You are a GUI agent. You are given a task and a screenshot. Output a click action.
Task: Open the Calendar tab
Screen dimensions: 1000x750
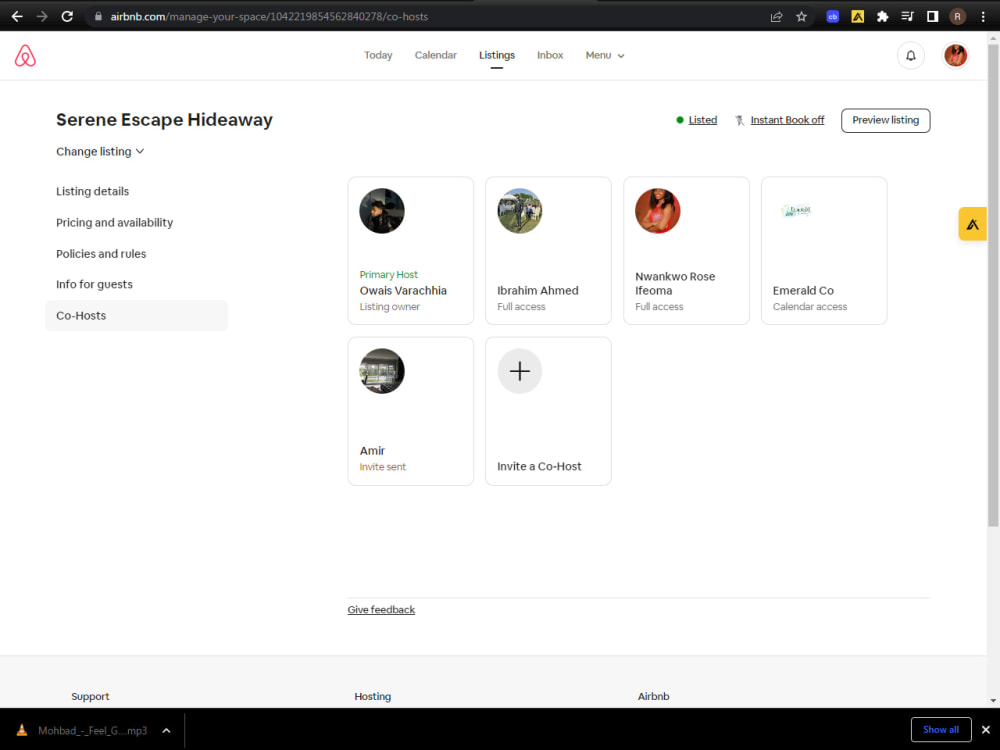[435, 55]
